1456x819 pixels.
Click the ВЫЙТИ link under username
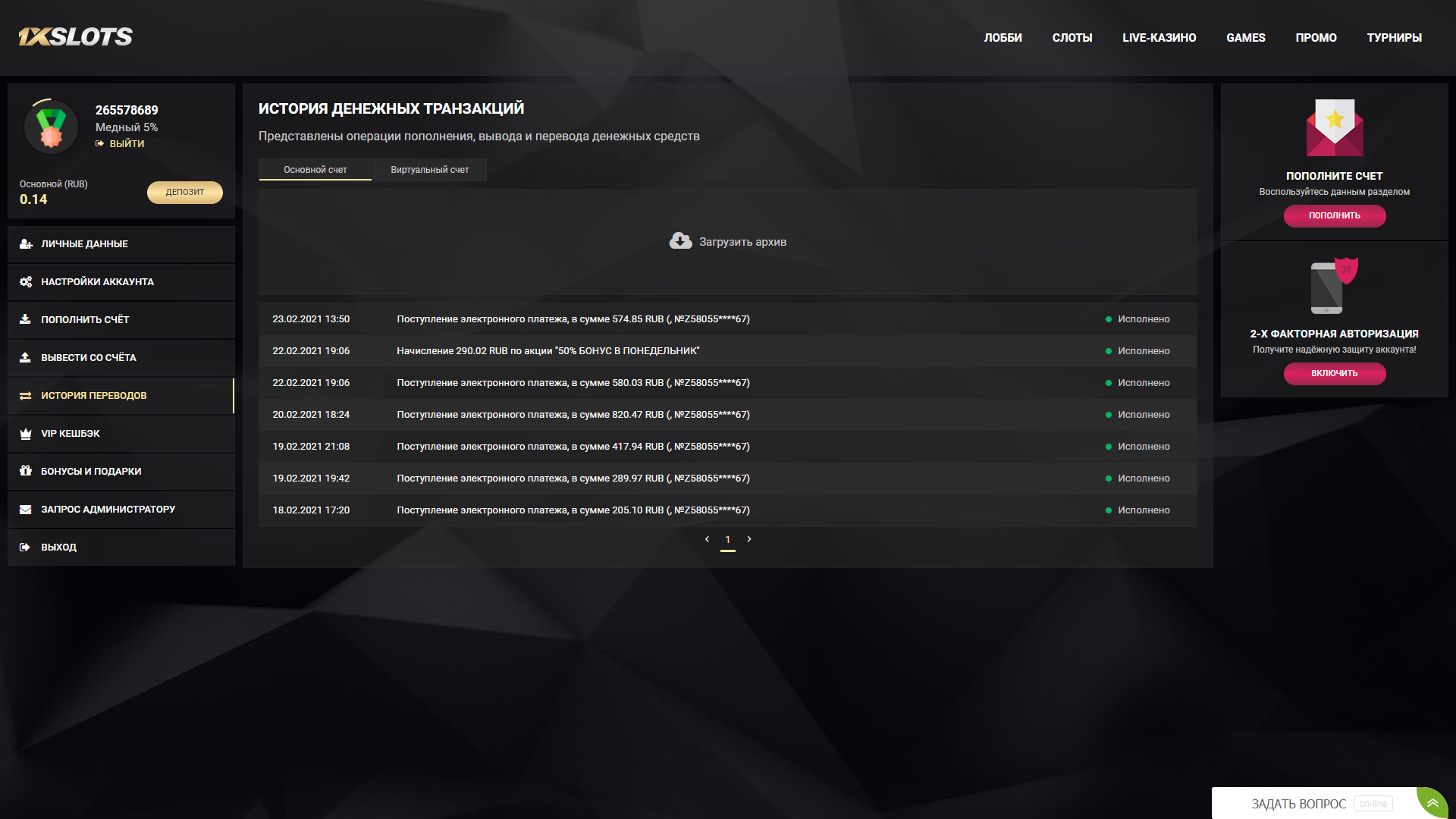click(x=126, y=143)
